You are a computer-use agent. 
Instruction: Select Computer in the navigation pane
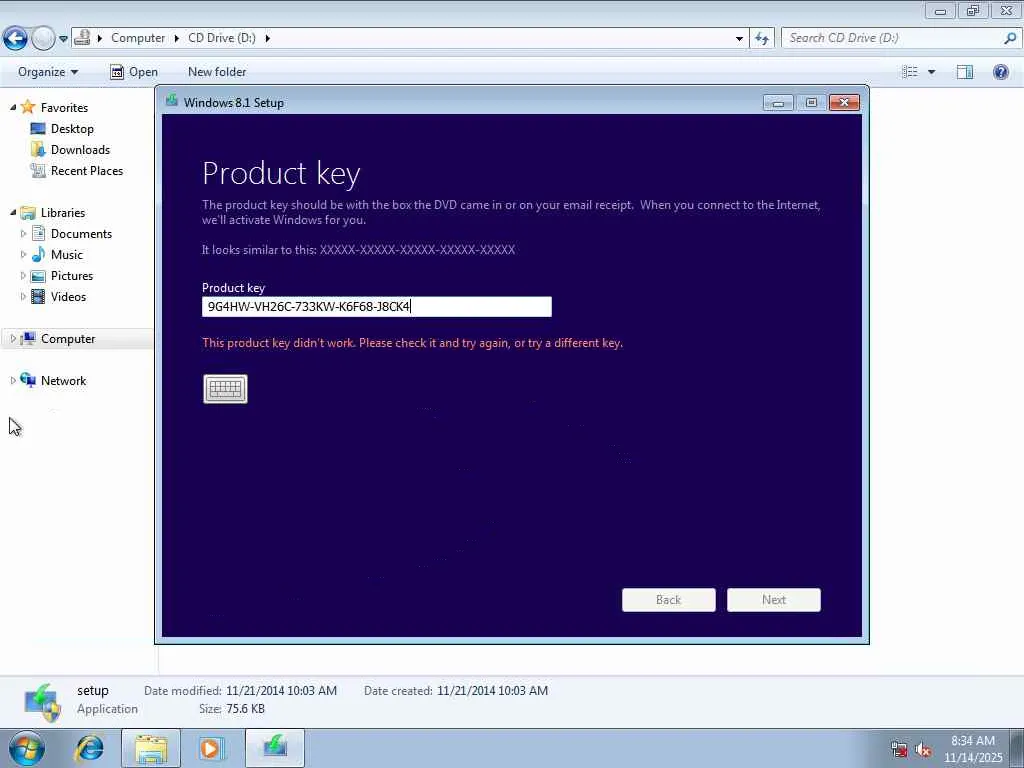(68, 339)
